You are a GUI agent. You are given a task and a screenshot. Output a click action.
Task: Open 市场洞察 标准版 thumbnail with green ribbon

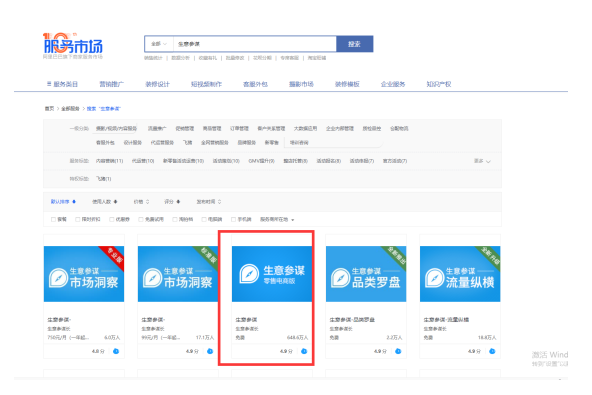click(x=178, y=274)
